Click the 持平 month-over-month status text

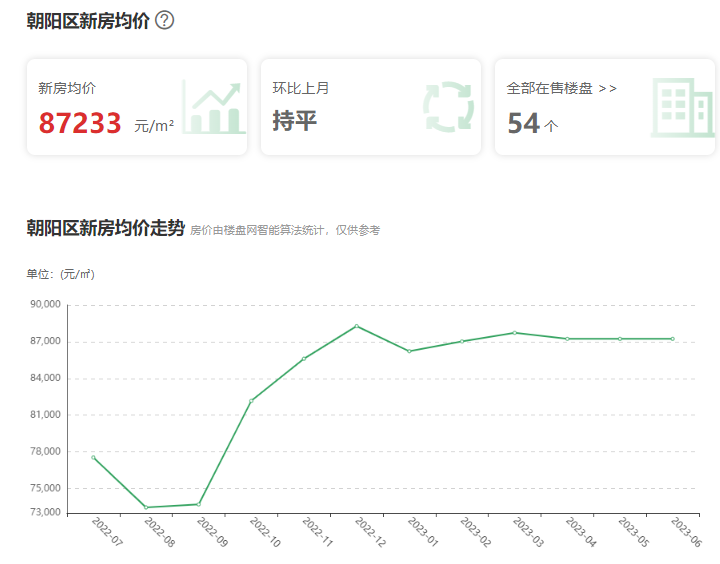click(294, 121)
